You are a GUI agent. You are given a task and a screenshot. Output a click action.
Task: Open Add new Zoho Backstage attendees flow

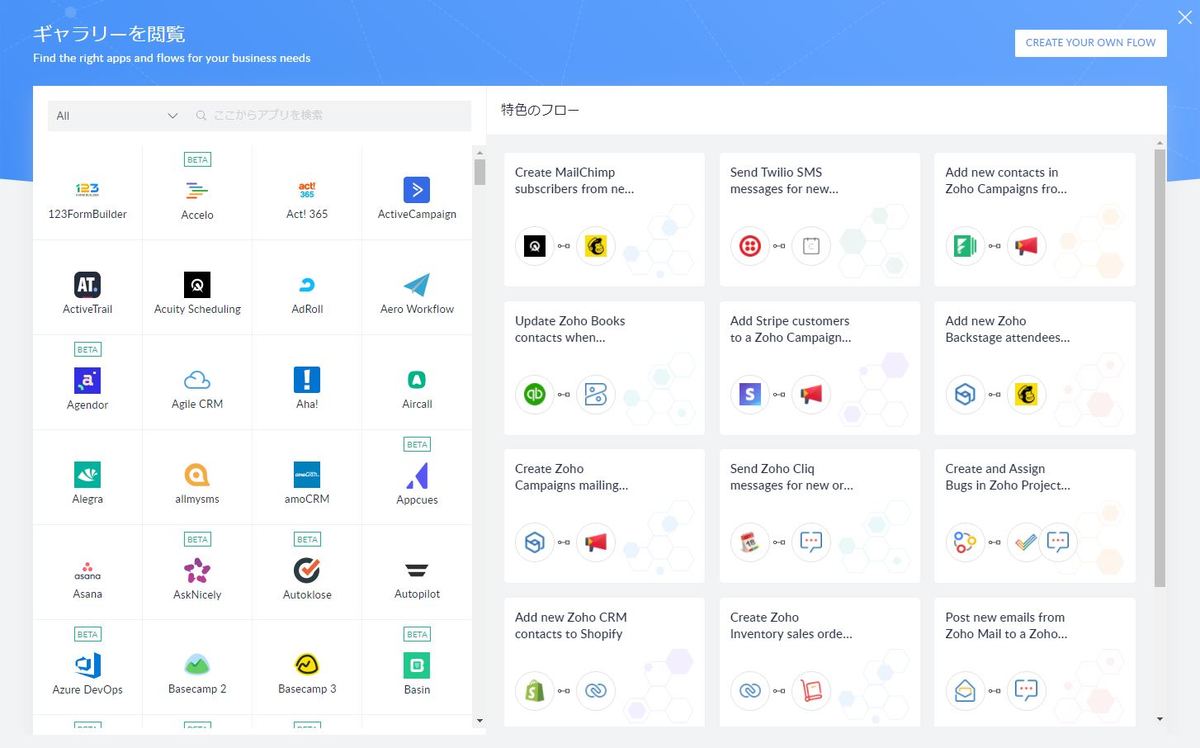tap(1035, 368)
